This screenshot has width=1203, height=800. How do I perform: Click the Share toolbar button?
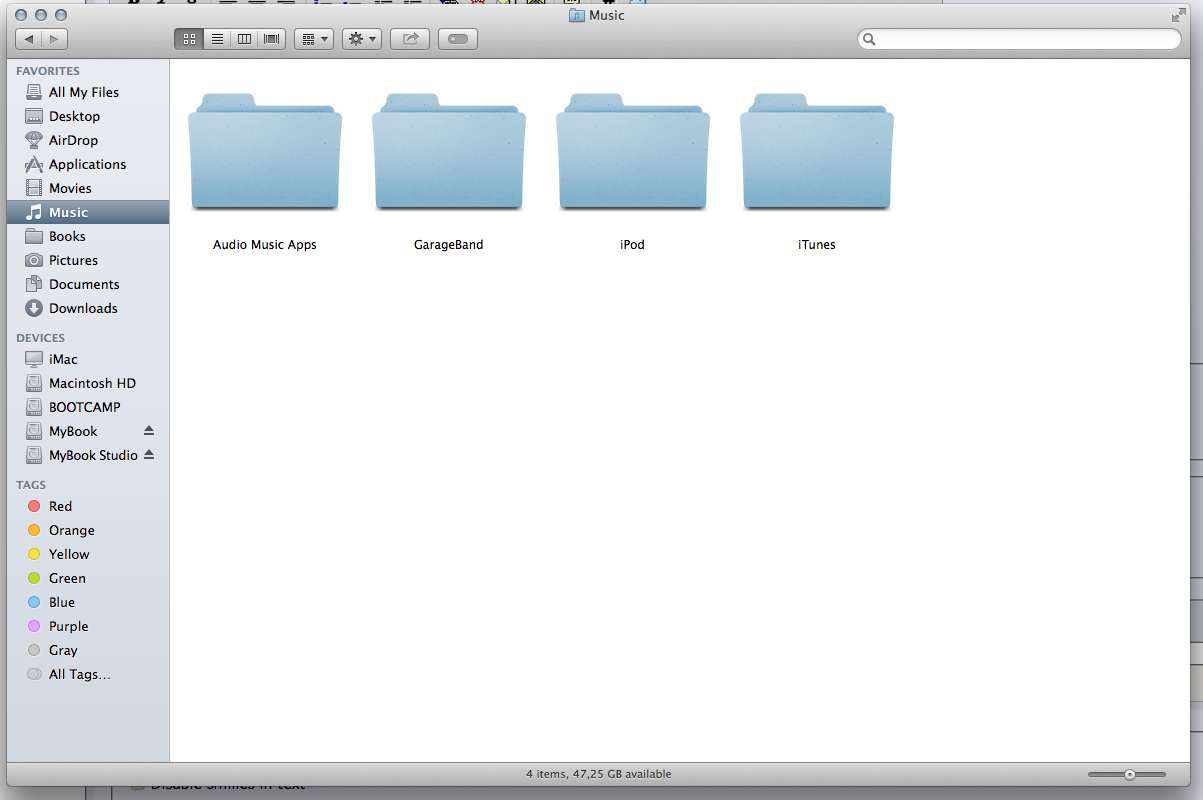pyautogui.click(x=410, y=39)
